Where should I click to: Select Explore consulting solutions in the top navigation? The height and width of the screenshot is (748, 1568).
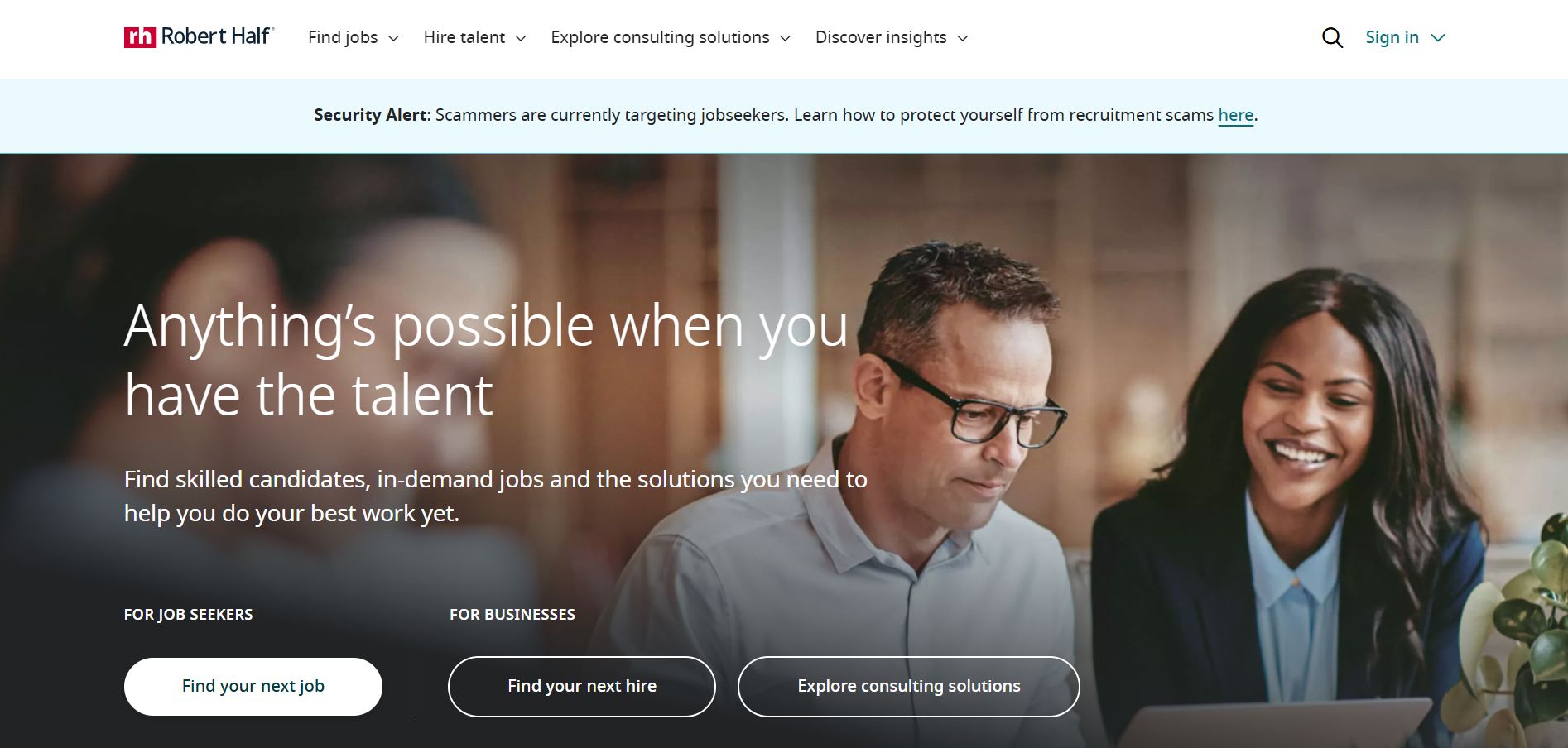[660, 37]
